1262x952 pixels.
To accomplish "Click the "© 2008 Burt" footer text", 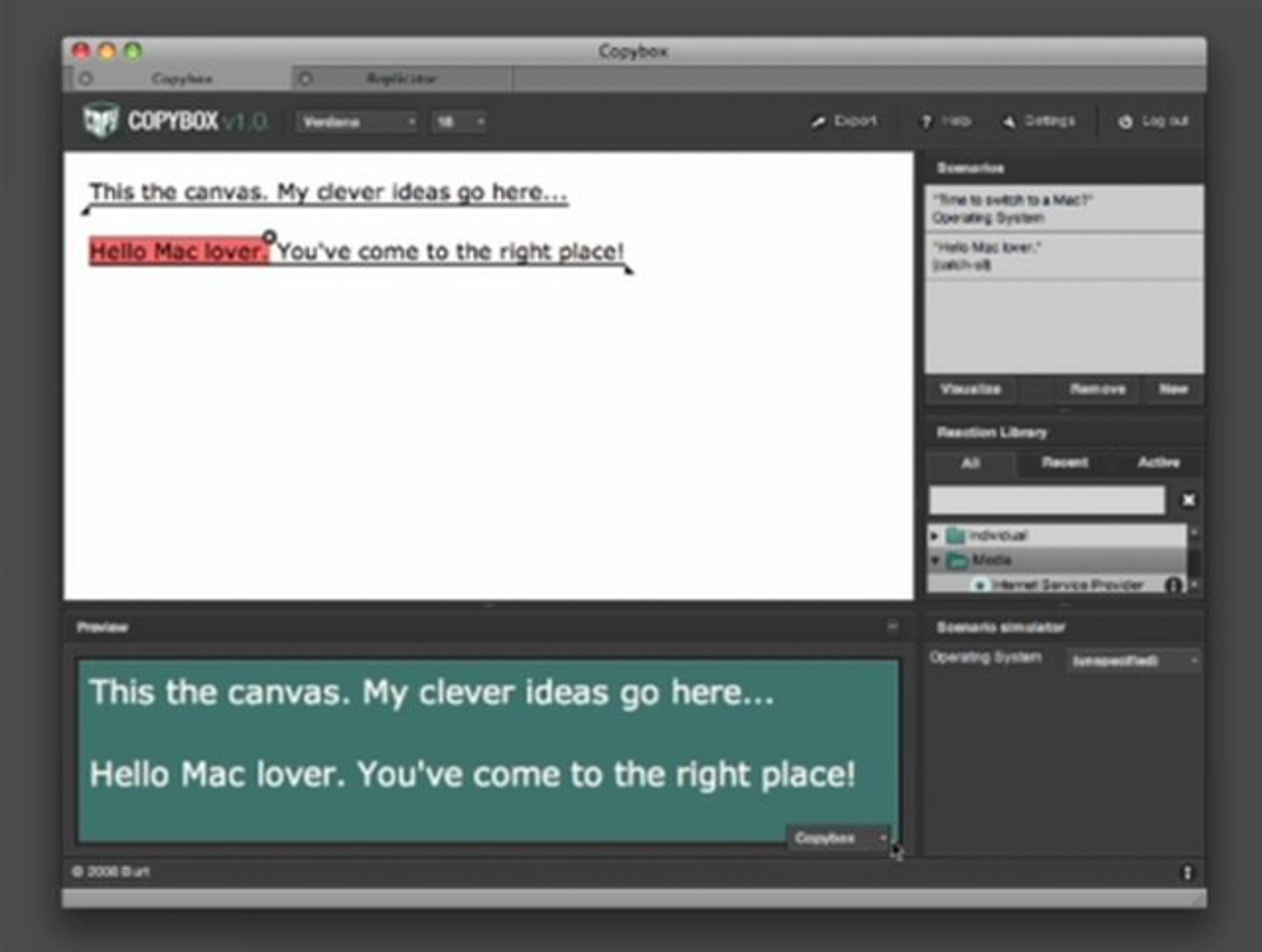I will [110, 872].
